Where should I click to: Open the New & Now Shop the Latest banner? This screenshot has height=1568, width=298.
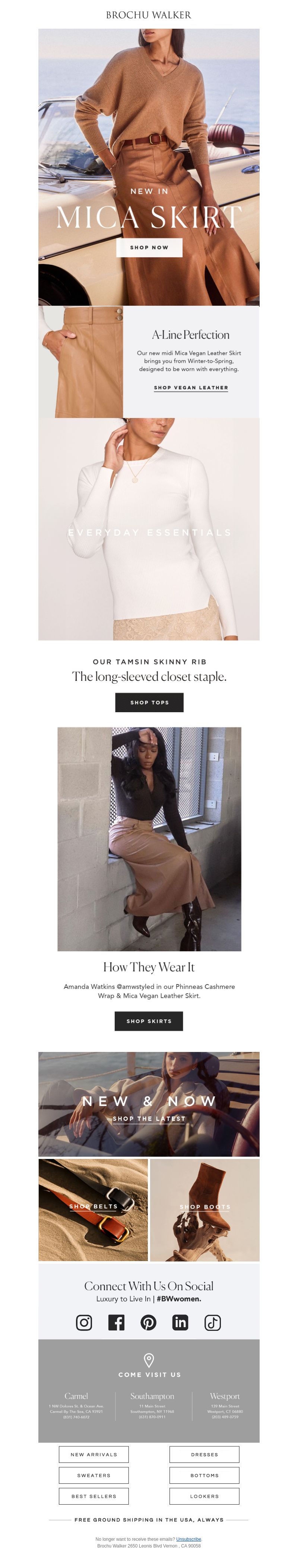[x=149, y=1103]
